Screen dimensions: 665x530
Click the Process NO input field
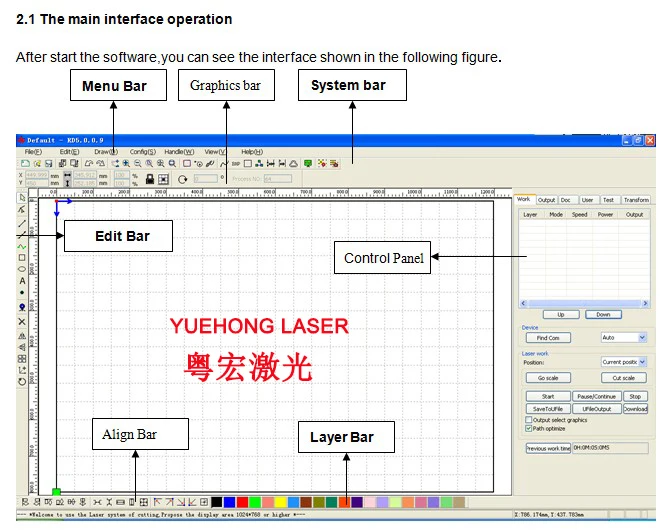pyautogui.click(x=278, y=179)
